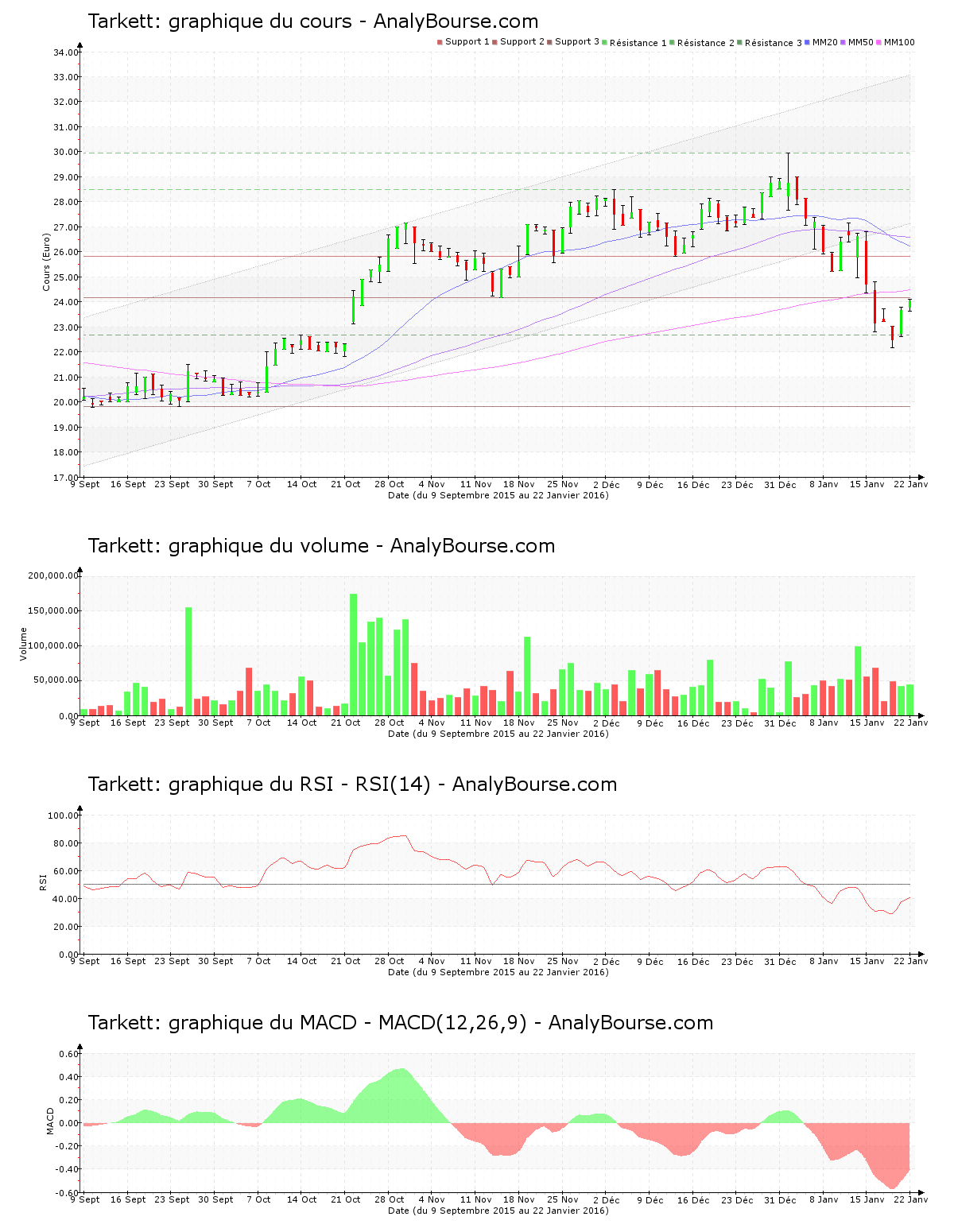Click the "8 Janv" date on the RSI chart
The height and width of the screenshot is (1232, 954).
tap(824, 961)
